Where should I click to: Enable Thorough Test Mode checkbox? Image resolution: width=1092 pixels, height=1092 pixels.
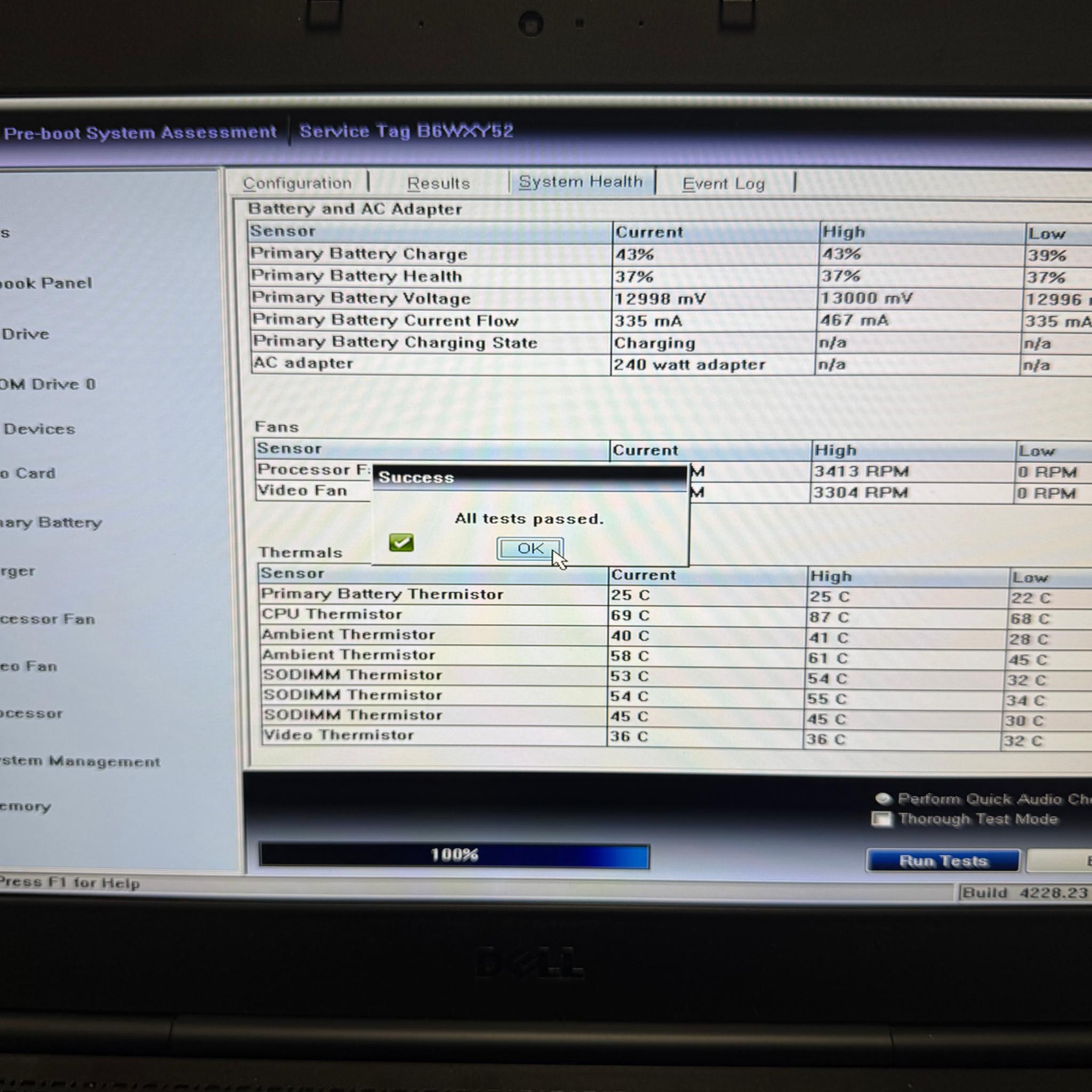click(881, 819)
